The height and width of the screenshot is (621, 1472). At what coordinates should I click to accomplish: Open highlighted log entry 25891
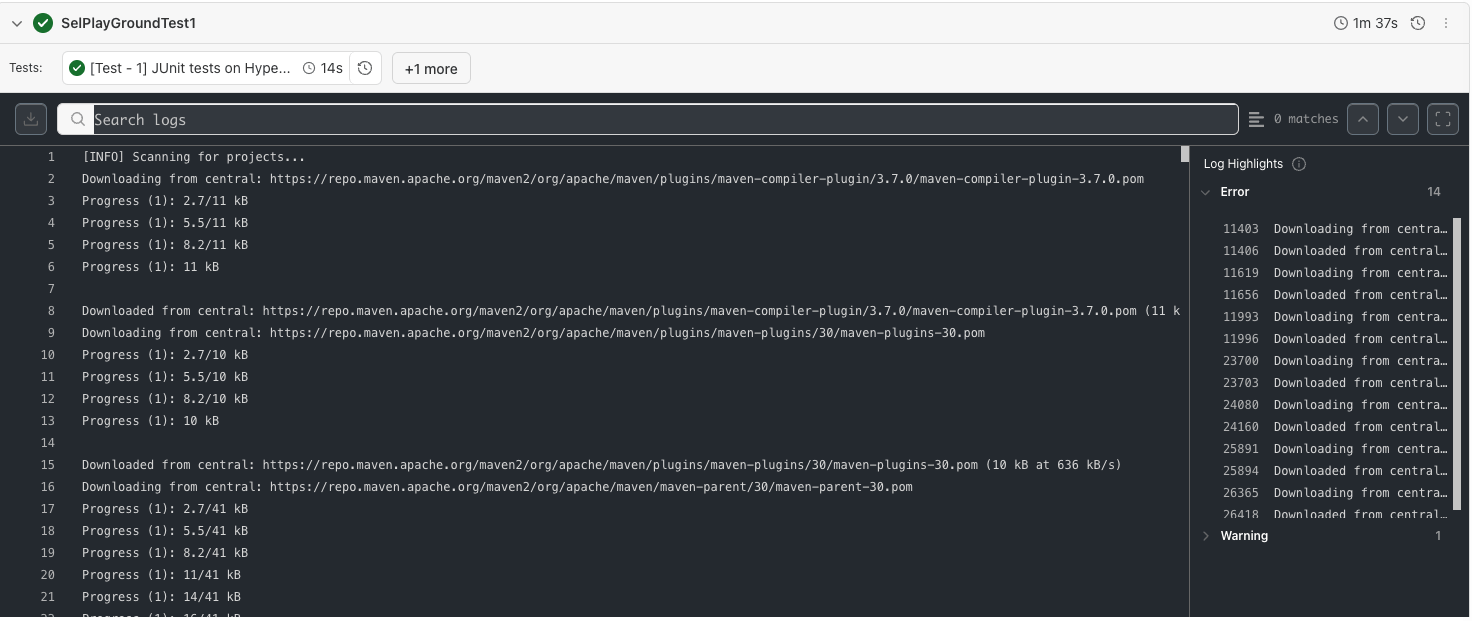point(1334,449)
